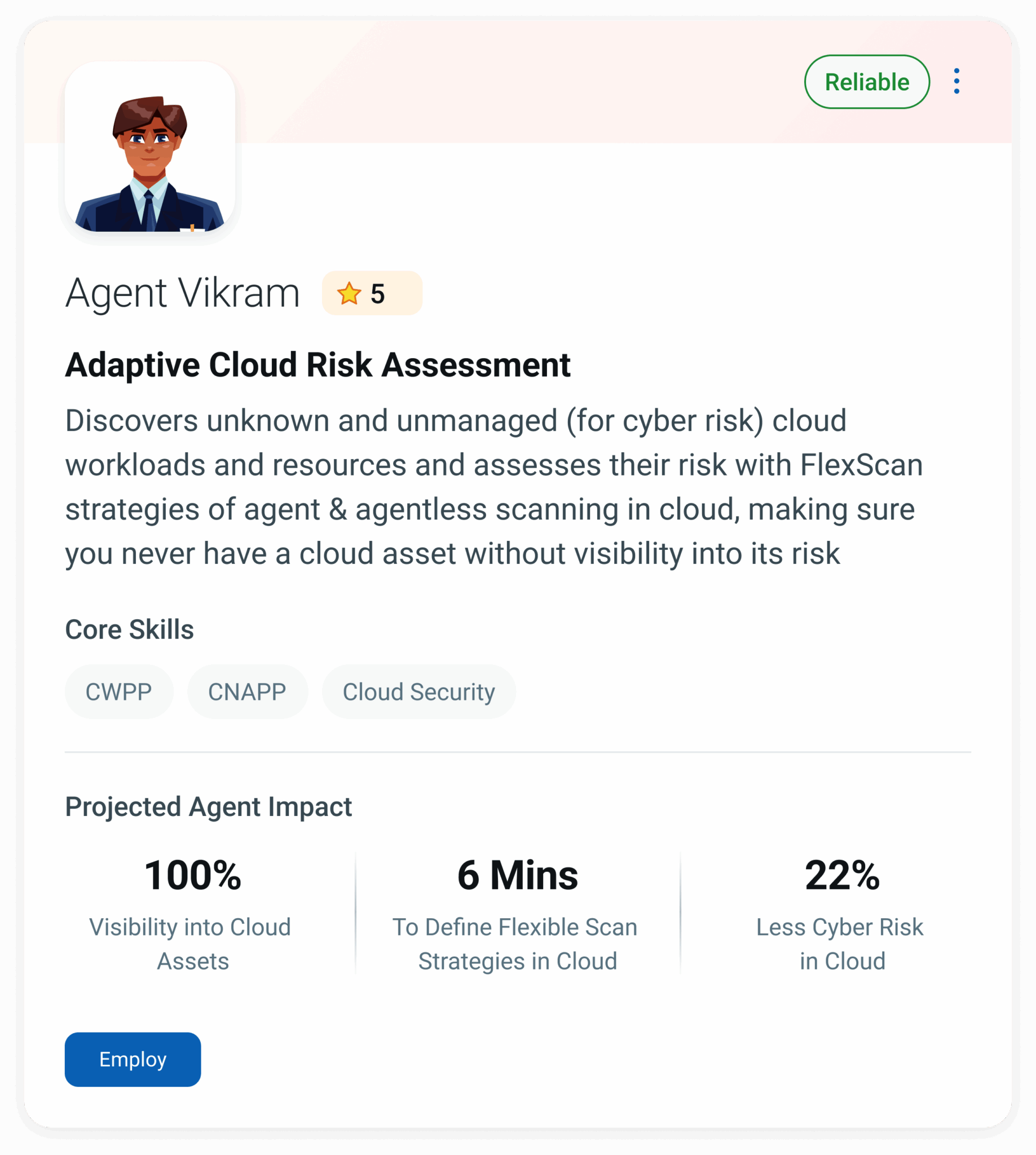The image size is (1036, 1155).
Task: Select the rating score number 5
Action: tap(377, 294)
